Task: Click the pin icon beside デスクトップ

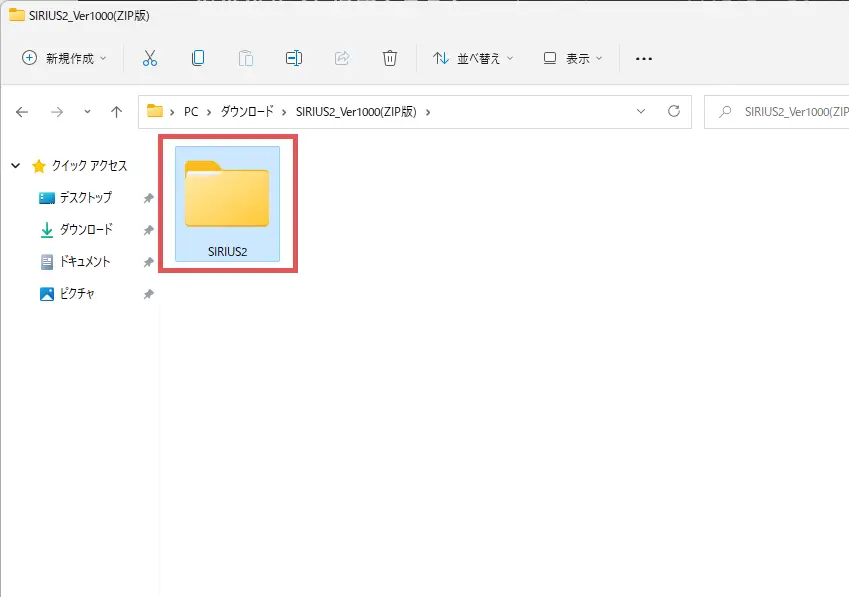Action: pyautogui.click(x=148, y=198)
